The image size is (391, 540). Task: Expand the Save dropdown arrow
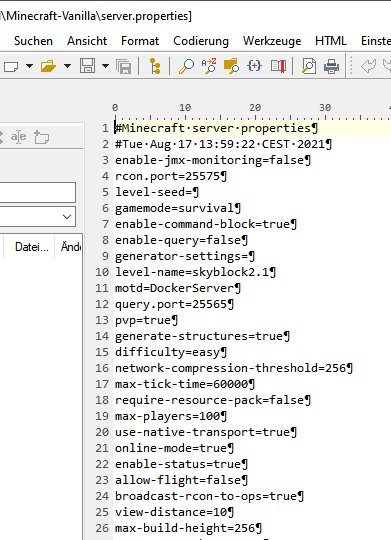pos(105,66)
